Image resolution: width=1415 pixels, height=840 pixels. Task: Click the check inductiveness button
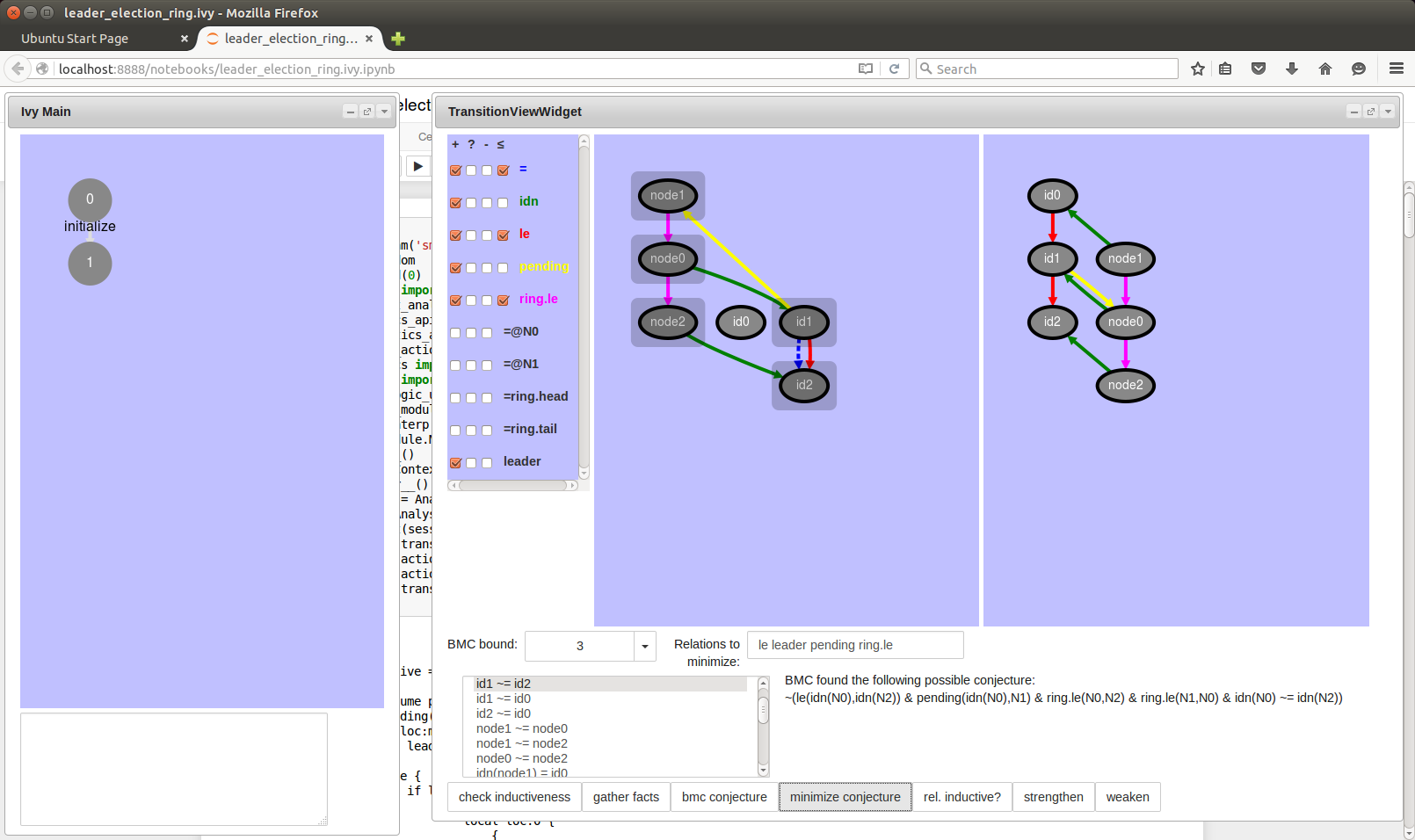pyautogui.click(x=514, y=797)
